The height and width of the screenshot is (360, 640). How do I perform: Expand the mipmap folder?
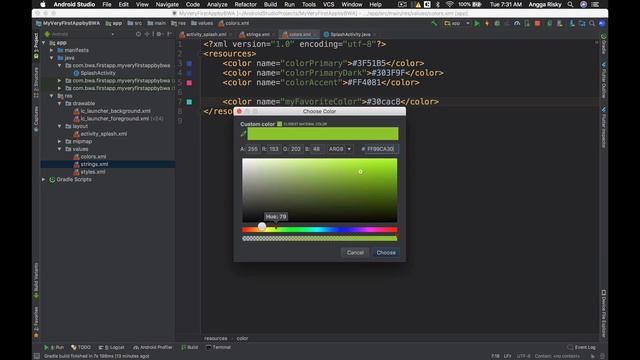pyautogui.click(x=60, y=141)
